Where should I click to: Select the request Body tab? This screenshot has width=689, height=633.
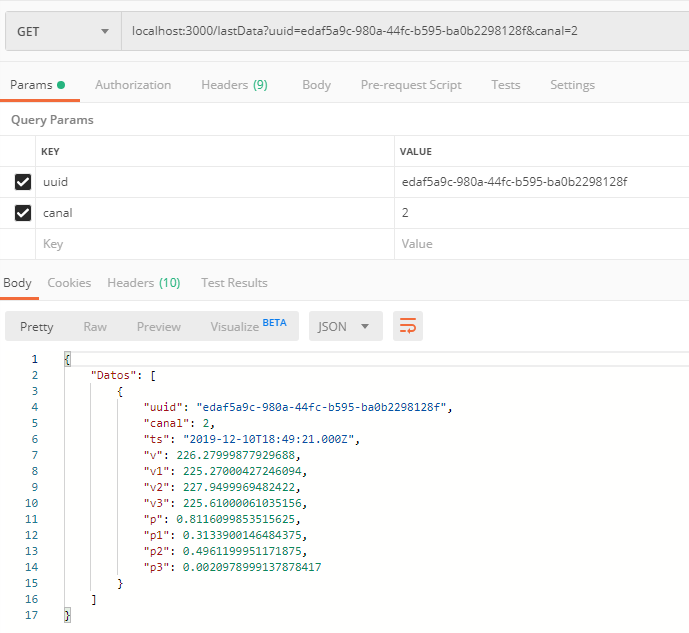point(316,85)
